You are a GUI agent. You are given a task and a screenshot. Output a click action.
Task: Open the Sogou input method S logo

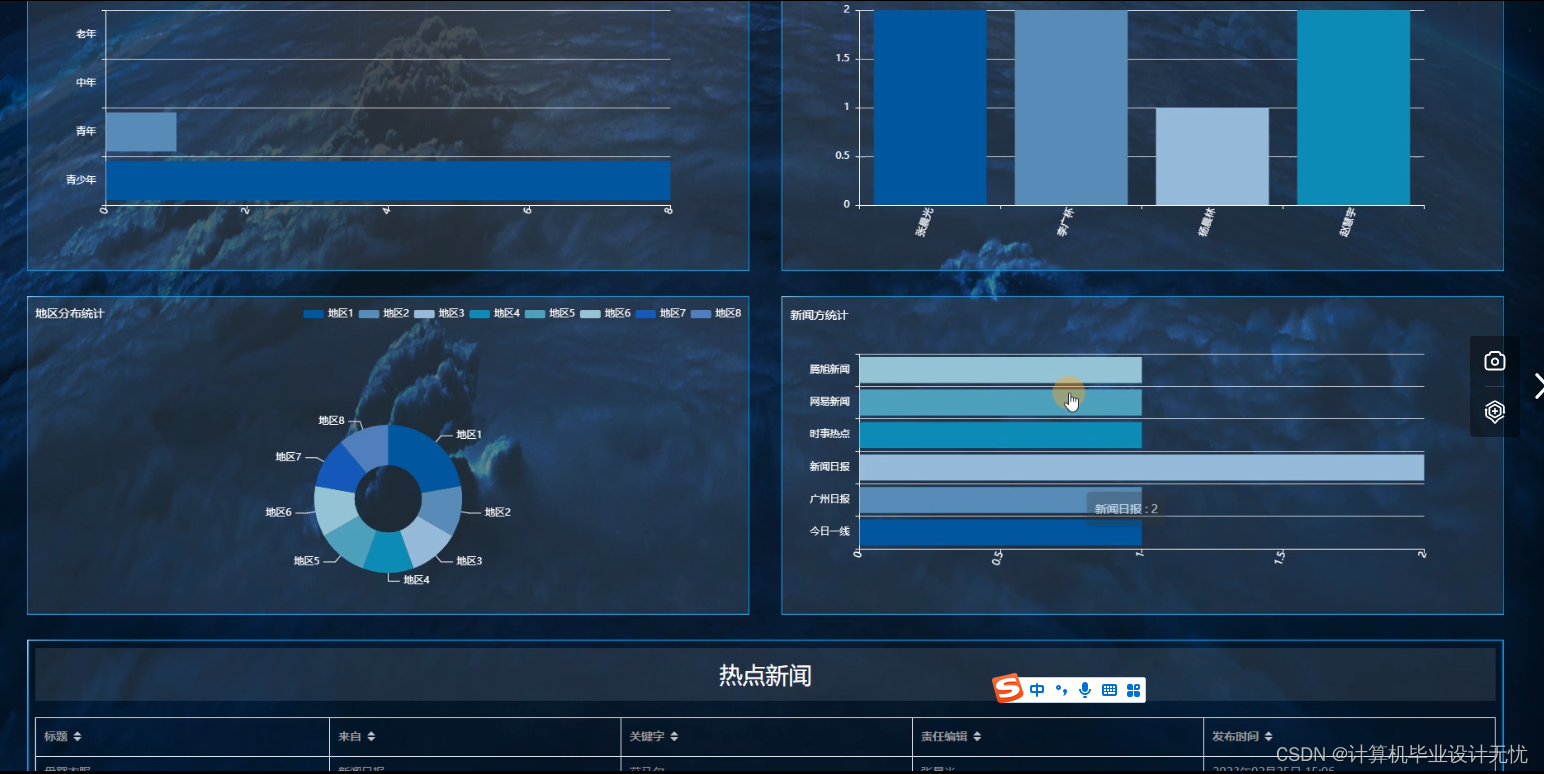pos(1008,689)
